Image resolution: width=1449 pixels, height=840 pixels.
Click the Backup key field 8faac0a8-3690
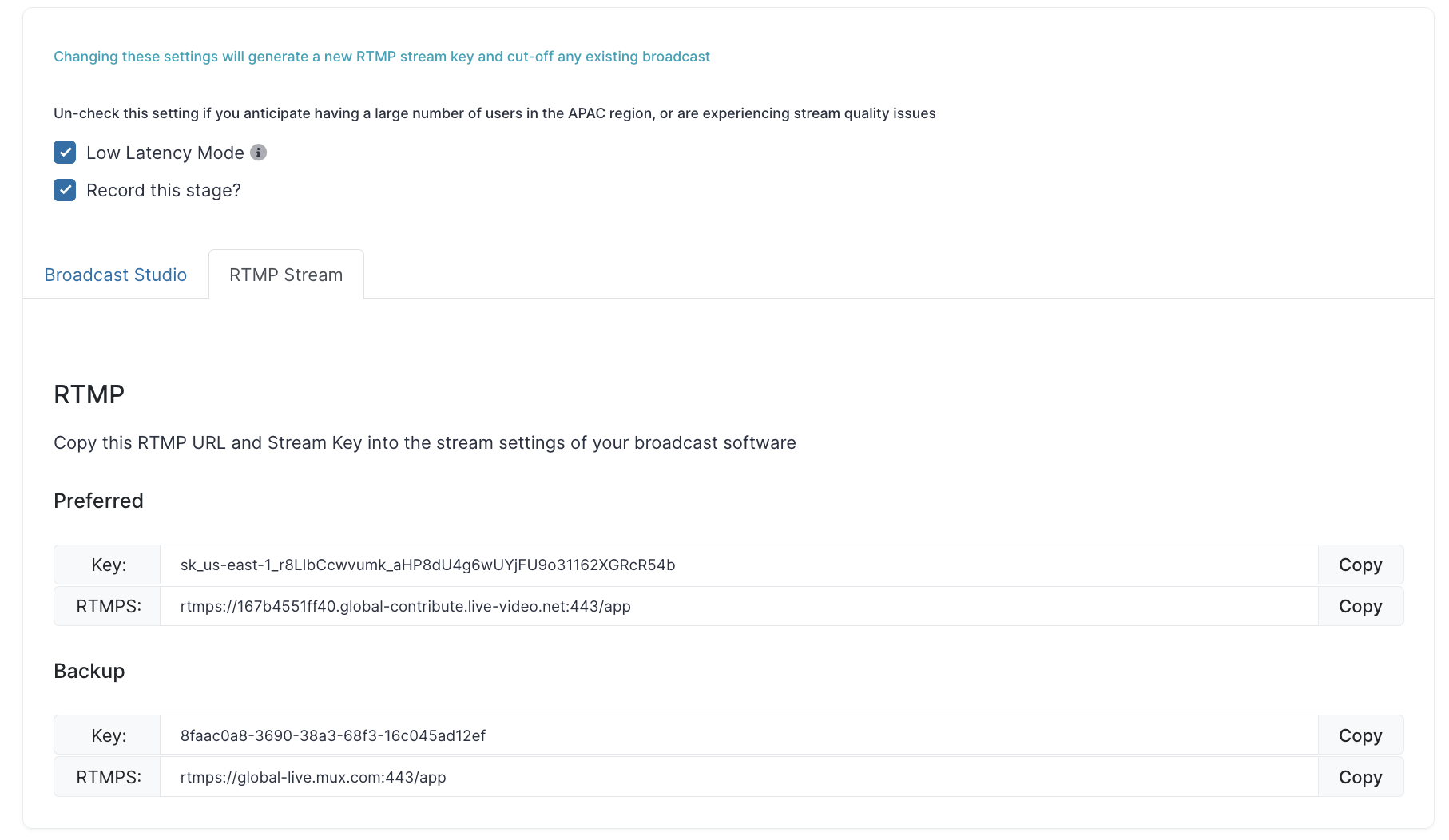739,735
